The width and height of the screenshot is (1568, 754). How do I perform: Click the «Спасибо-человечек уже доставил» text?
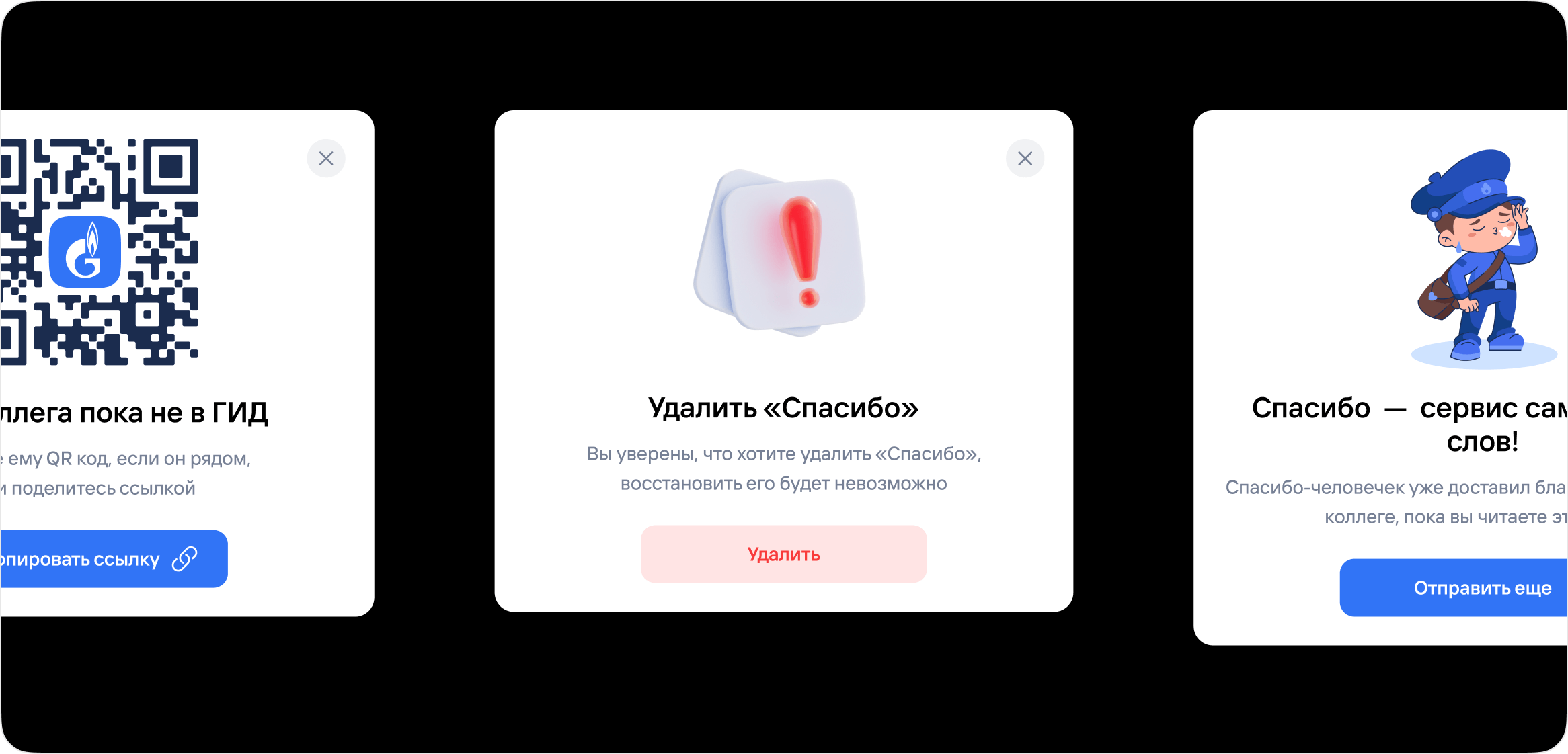[1396, 487]
